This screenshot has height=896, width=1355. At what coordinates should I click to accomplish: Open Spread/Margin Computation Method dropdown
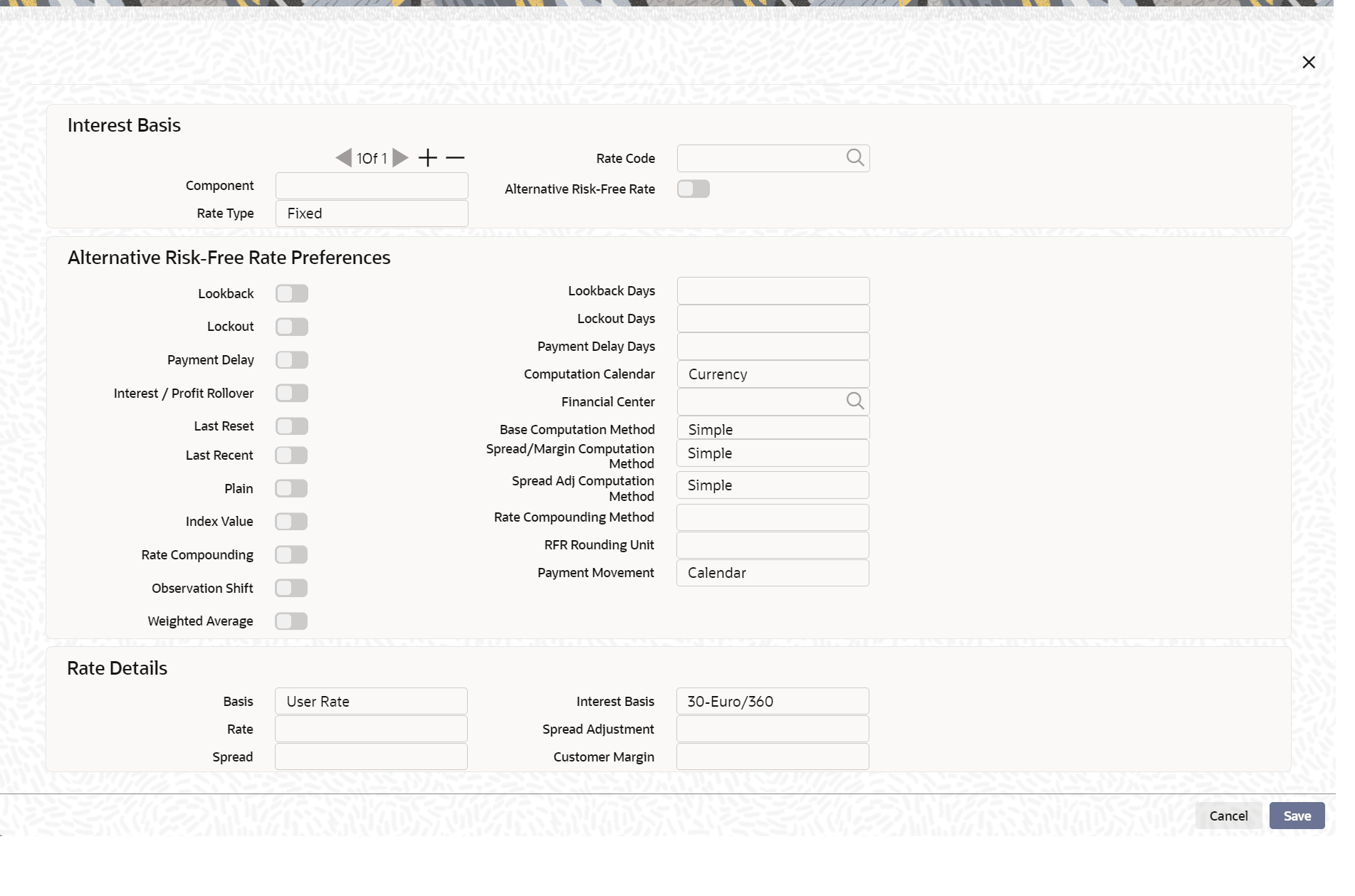[773, 453]
